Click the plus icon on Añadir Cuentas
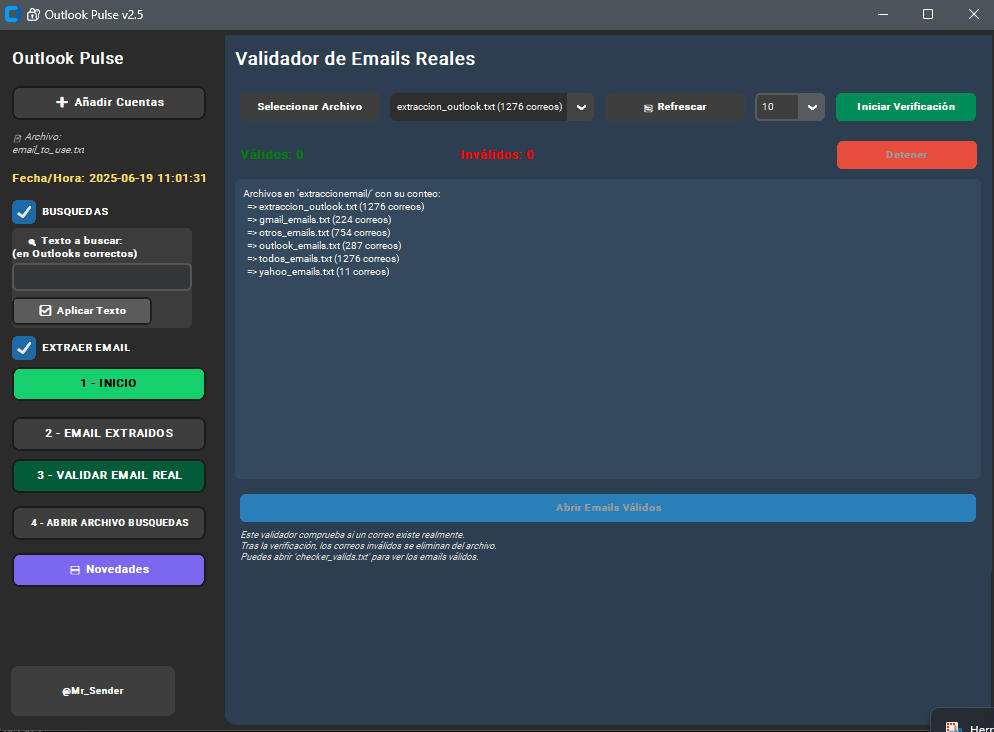Screen dimensions: 994x732 [62, 102]
